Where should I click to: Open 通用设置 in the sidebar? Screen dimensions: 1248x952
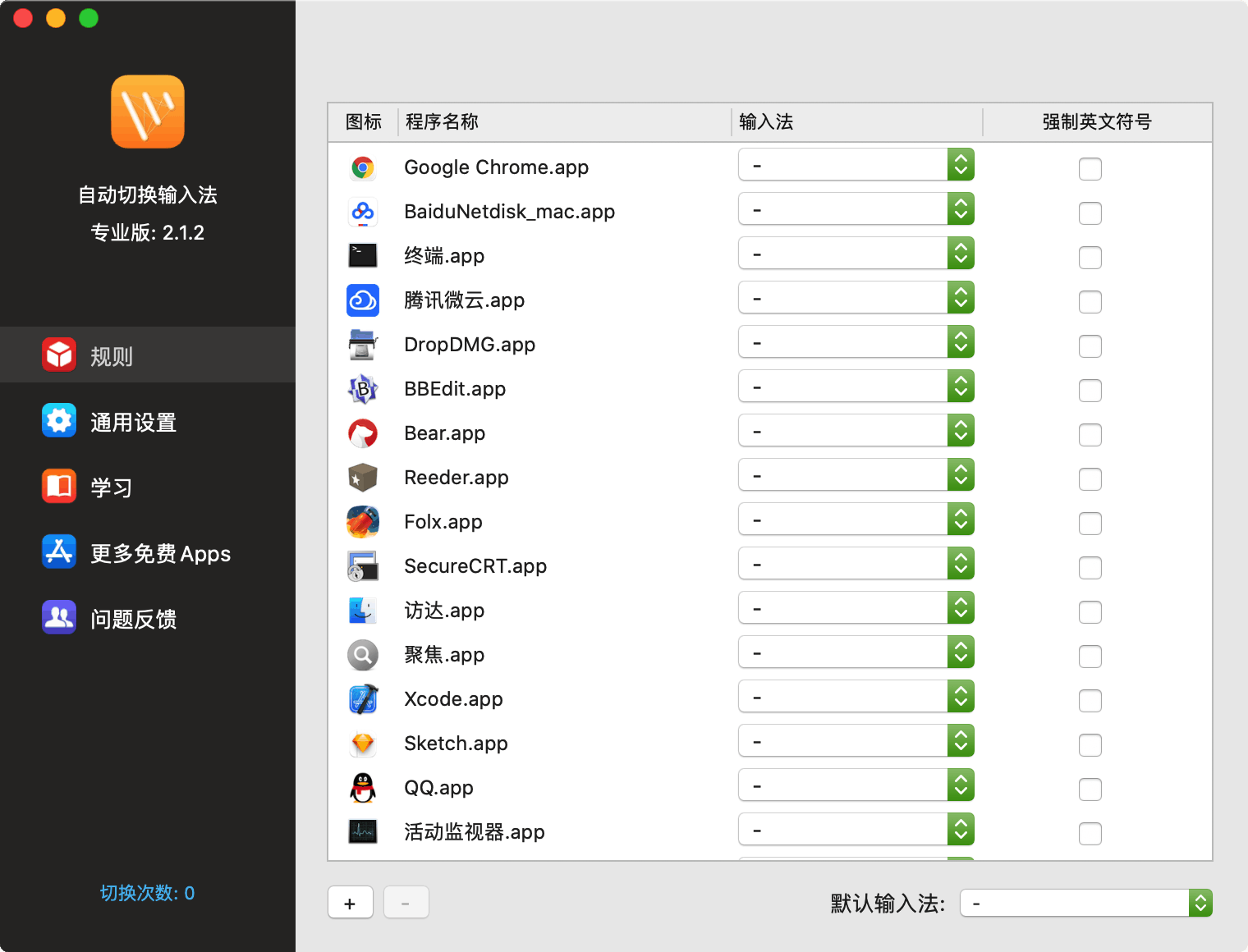[133, 422]
